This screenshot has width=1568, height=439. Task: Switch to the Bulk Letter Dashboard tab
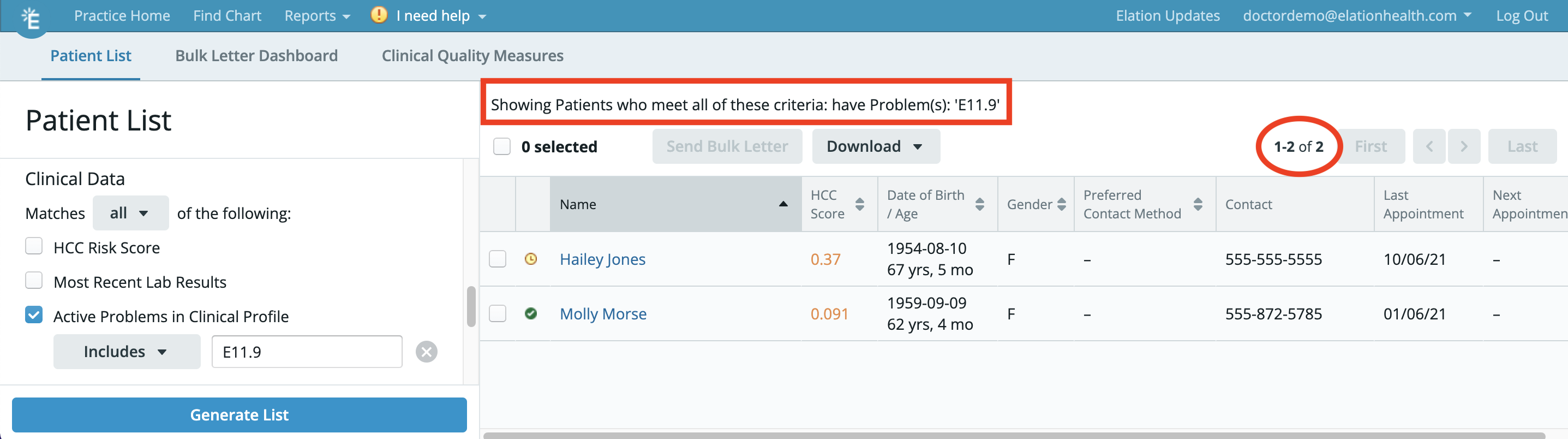pyautogui.click(x=256, y=55)
